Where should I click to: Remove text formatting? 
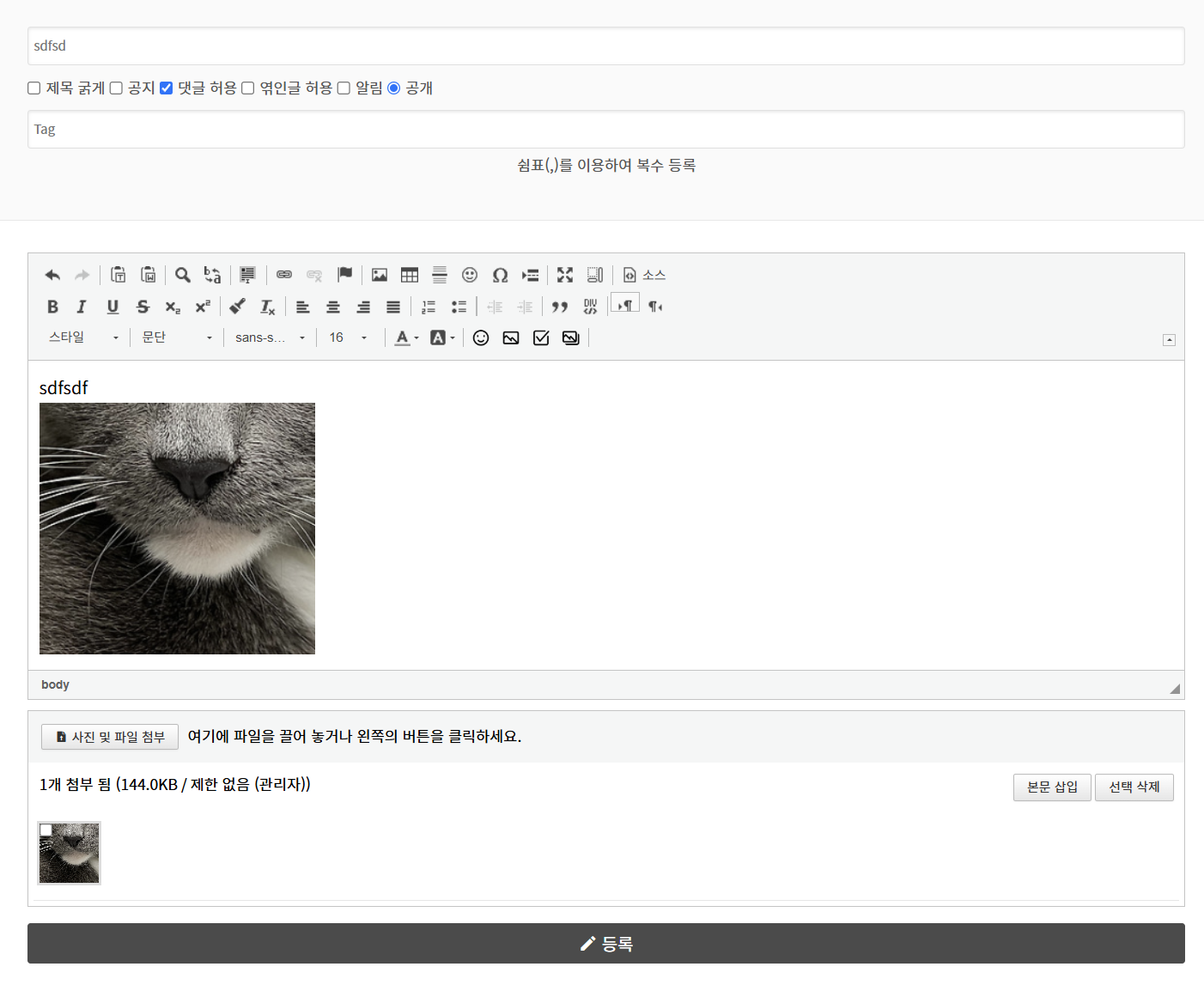pyautogui.click(x=268, y=307)
